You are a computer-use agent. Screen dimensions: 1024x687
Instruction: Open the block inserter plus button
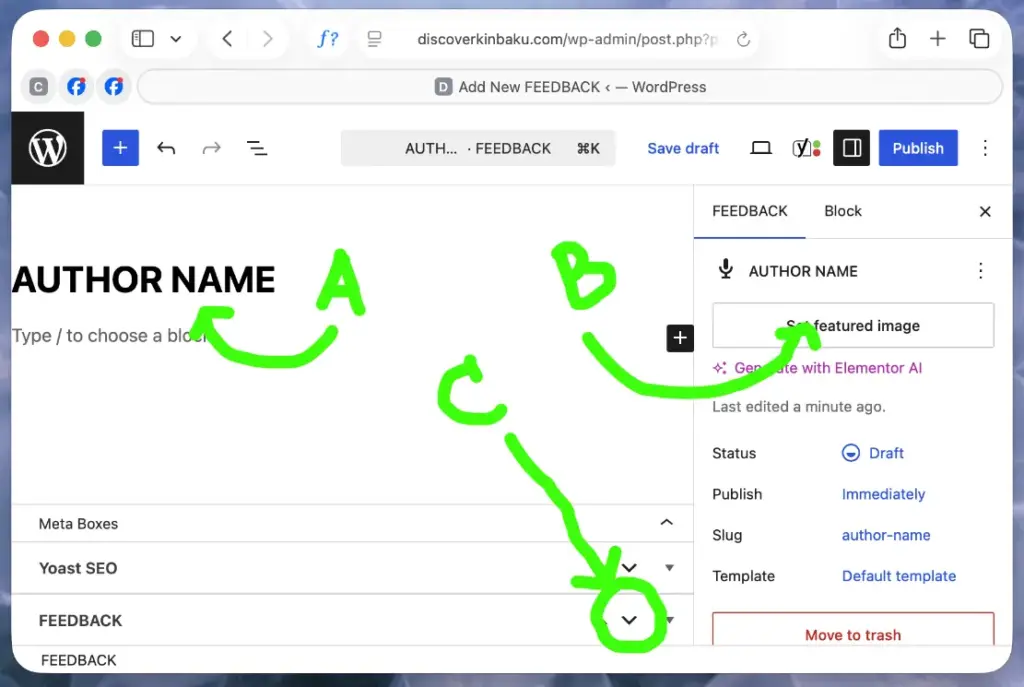click(x=120, y=148)
